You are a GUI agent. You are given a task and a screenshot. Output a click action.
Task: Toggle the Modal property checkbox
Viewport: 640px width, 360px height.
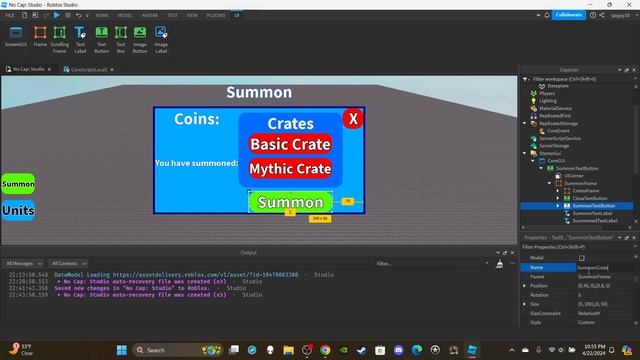click(x=582, y=258)
